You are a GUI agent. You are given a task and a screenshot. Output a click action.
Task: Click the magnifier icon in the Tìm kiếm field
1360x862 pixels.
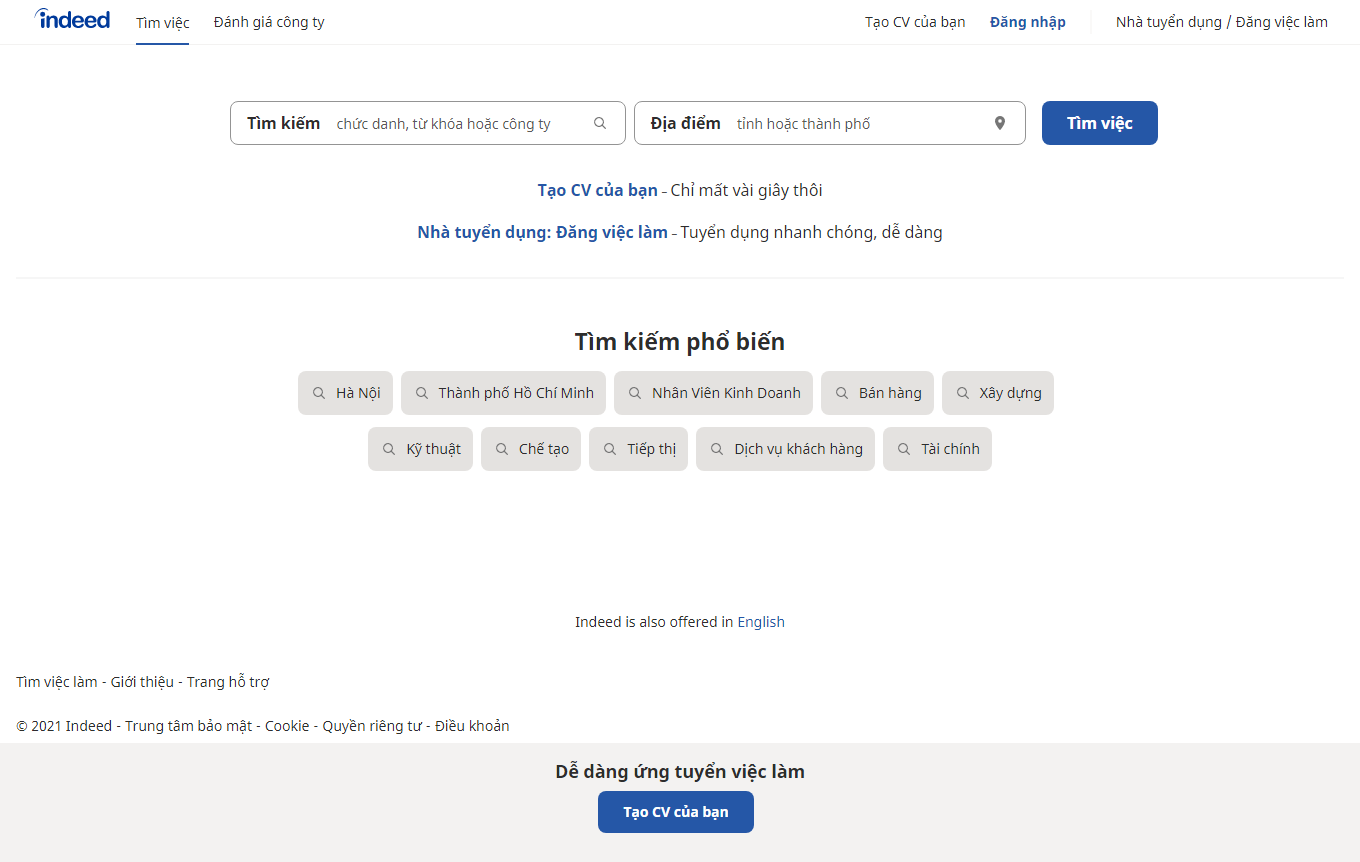600,122
